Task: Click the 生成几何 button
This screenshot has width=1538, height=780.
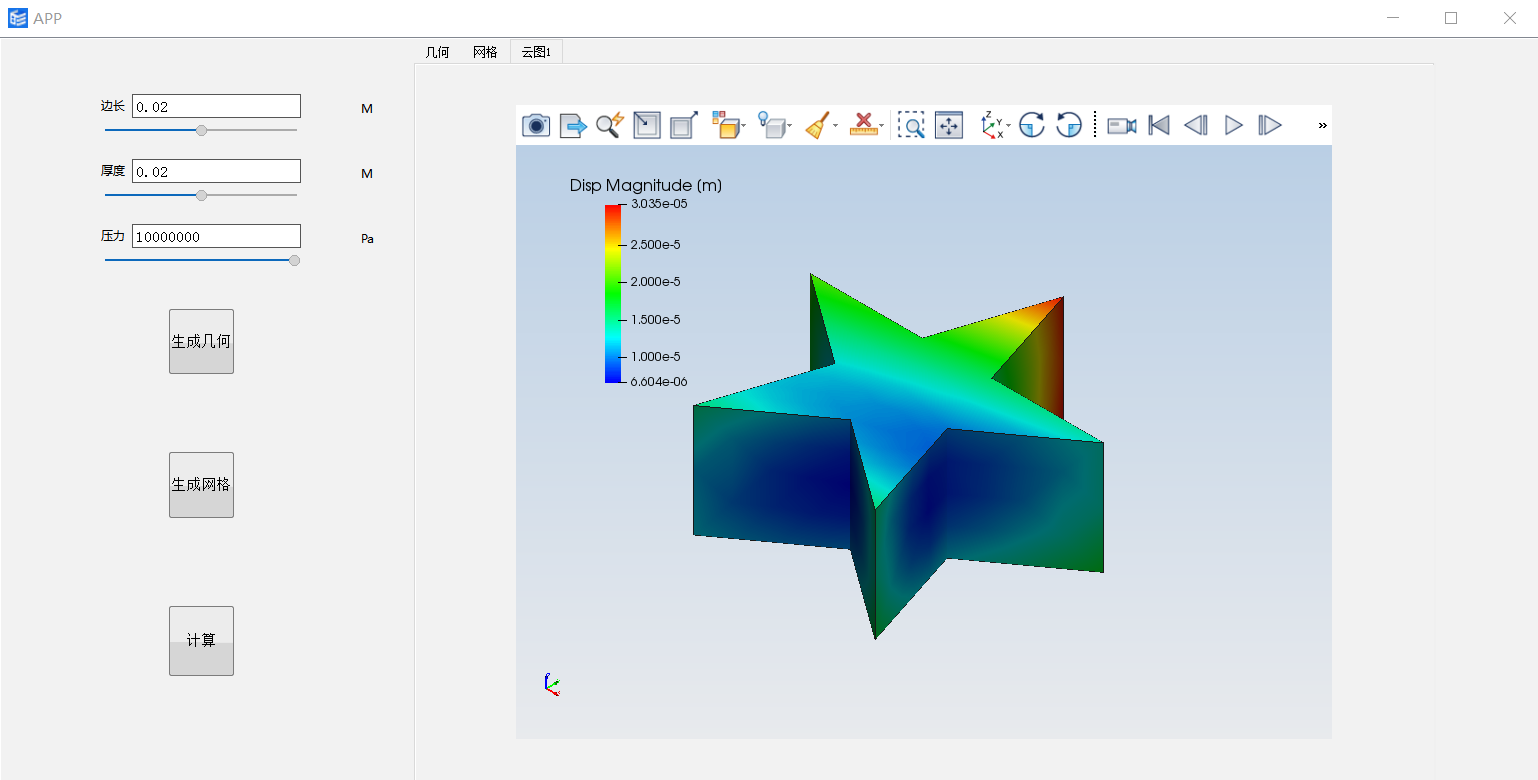Action: (201, 341)
